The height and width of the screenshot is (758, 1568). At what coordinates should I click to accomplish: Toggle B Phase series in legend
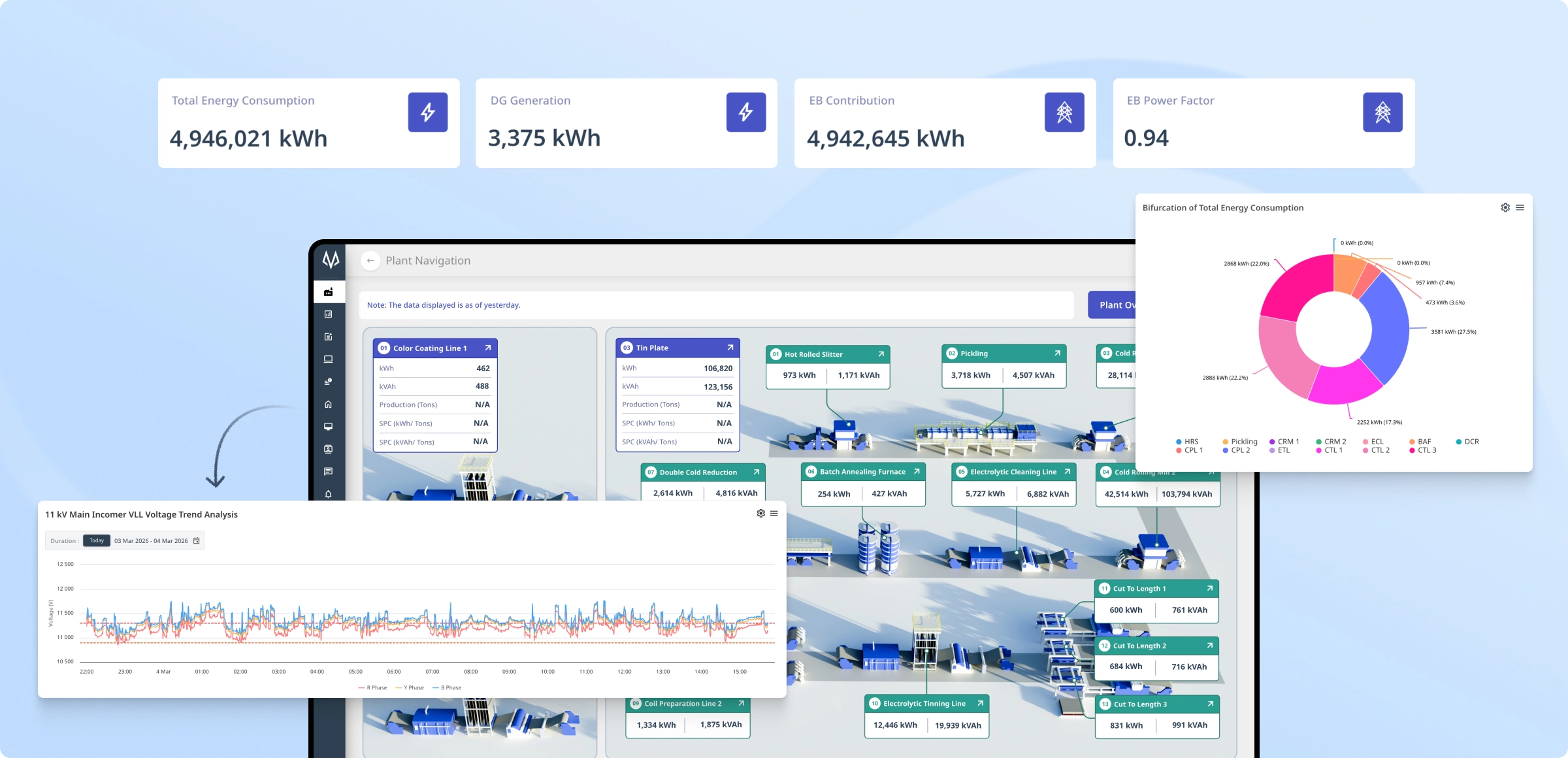pyautogui.click(x=447, y=687)
